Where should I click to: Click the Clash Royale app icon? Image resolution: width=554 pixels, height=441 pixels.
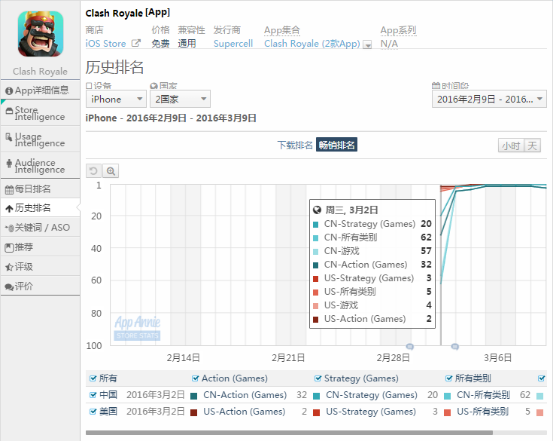tap(41, 34)
